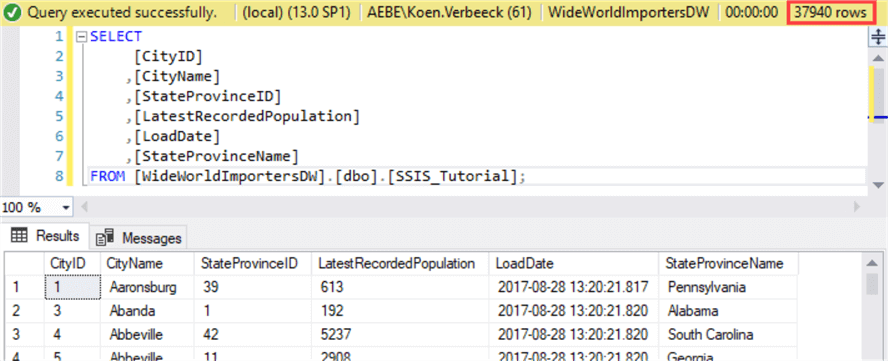This screenshot has width=888, height=361.
Task: Click StateProvinceID cell 39
Action: [254, 287]
